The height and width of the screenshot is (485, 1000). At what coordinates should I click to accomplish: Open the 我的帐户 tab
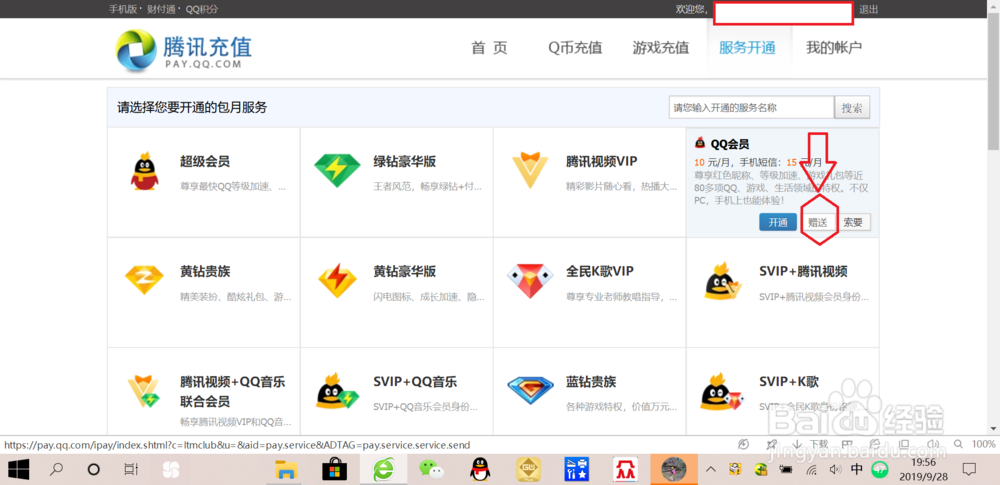click(x=834, y=48)
